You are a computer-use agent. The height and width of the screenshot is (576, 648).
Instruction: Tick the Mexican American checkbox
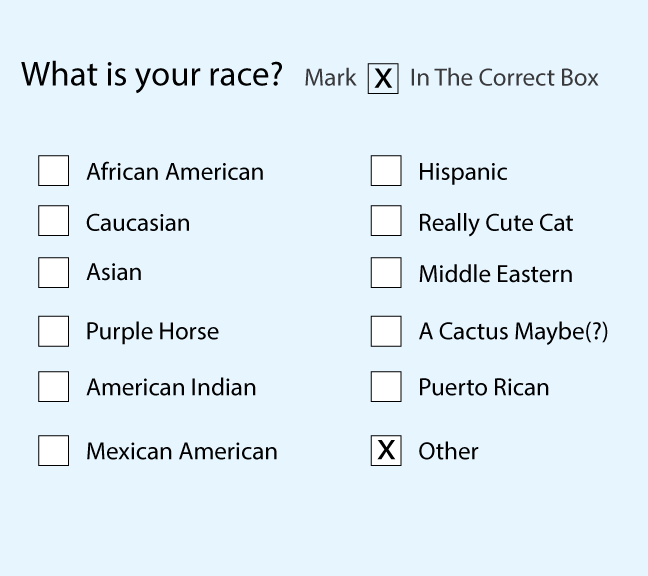[53, 451]
